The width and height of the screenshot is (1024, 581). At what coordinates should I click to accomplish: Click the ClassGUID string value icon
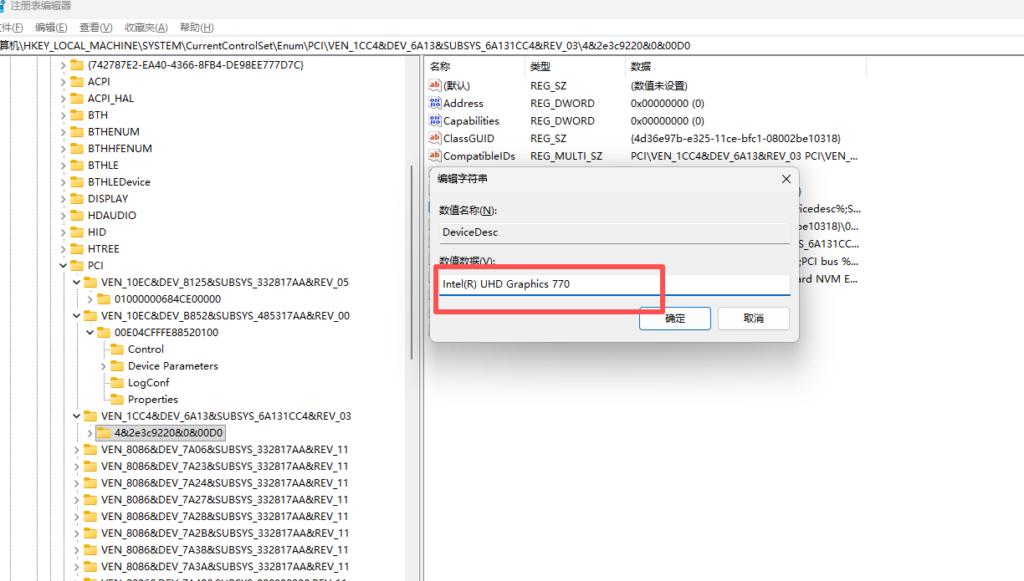tap(435, 138)
